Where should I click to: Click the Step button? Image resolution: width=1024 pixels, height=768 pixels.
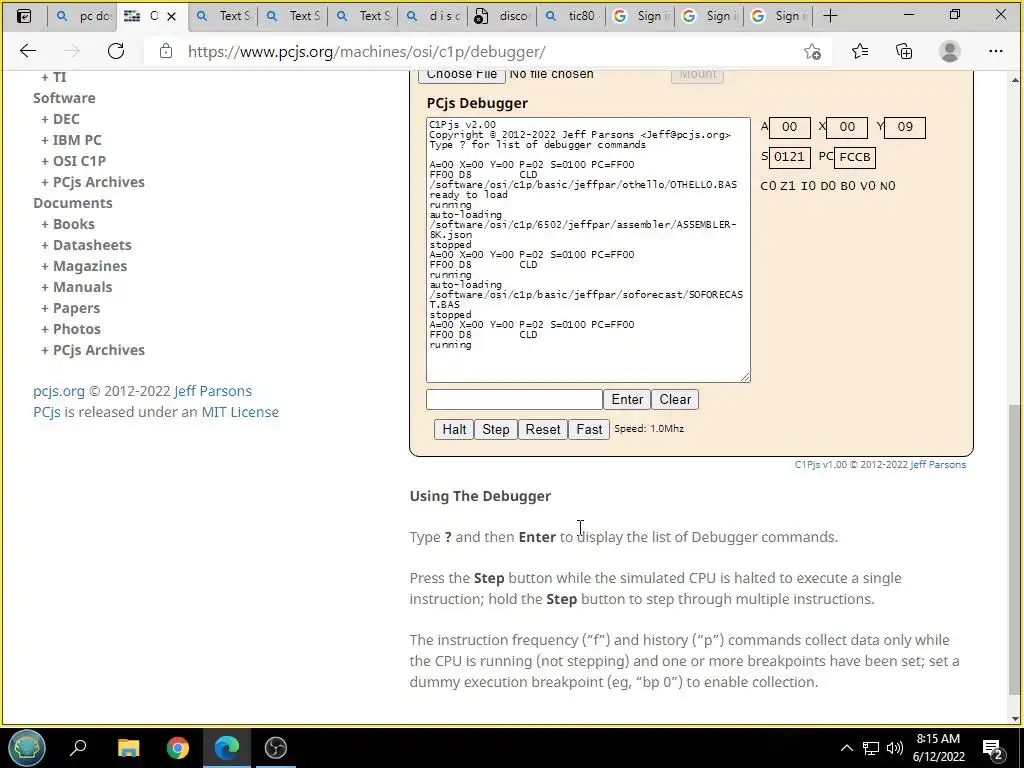496,429
